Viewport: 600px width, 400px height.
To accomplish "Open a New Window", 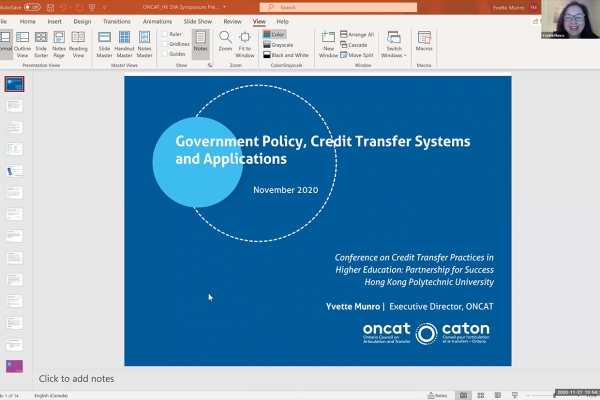I will pos(328,44).
